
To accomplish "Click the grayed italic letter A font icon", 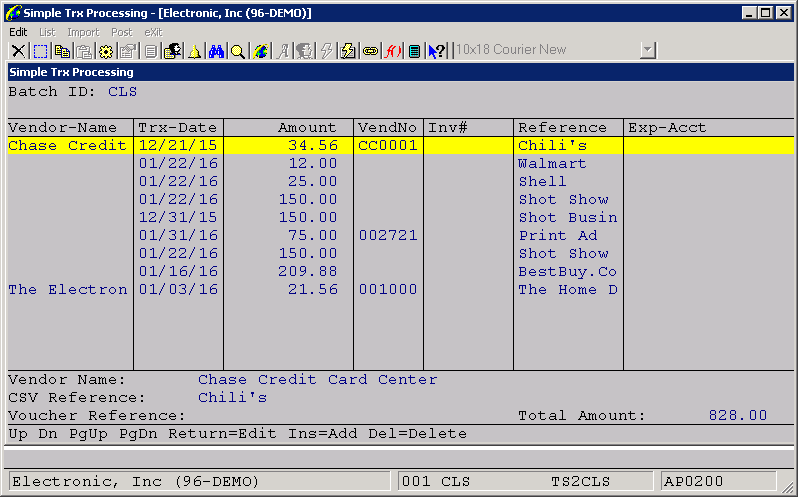I will pos(282,51).
